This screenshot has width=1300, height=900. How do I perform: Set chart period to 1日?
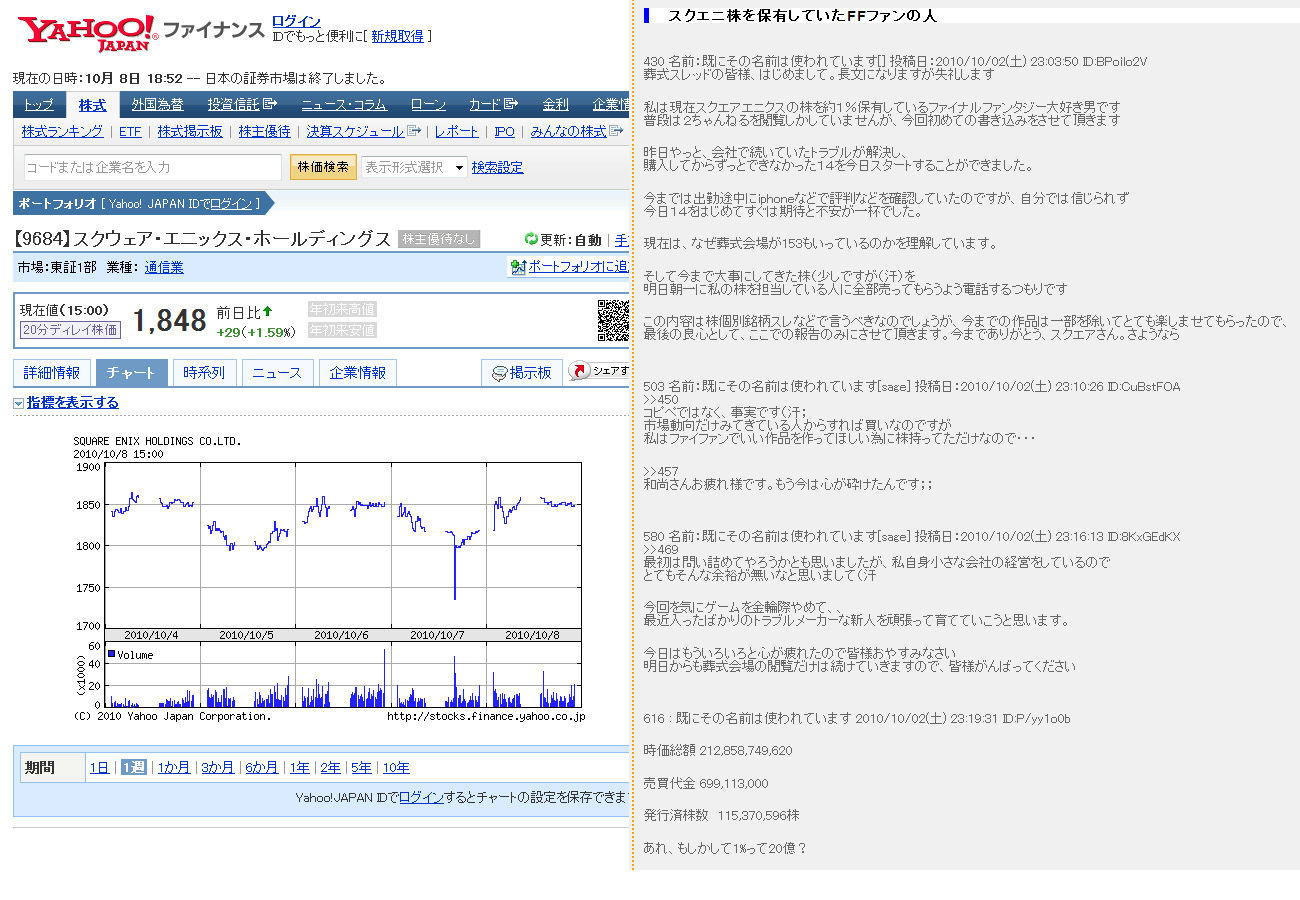coord(99,768)
